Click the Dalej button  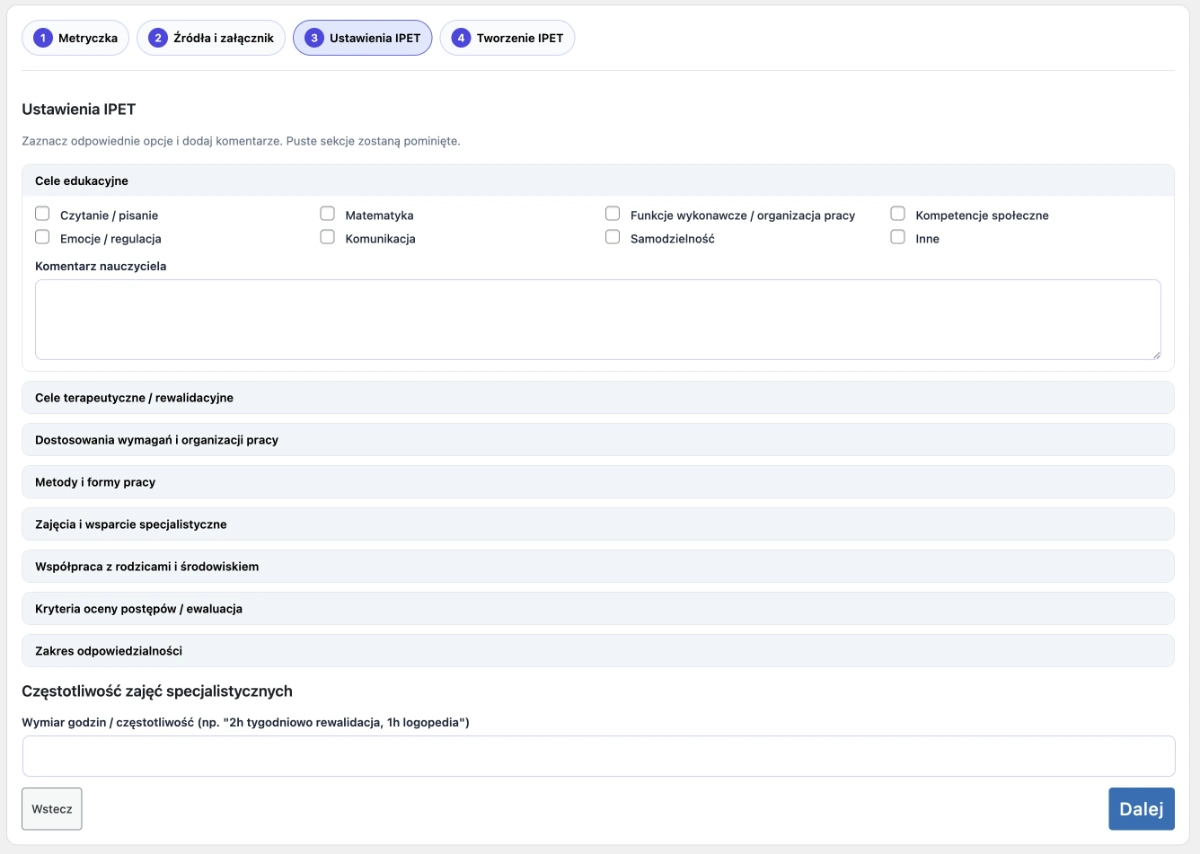(1140, 809)
